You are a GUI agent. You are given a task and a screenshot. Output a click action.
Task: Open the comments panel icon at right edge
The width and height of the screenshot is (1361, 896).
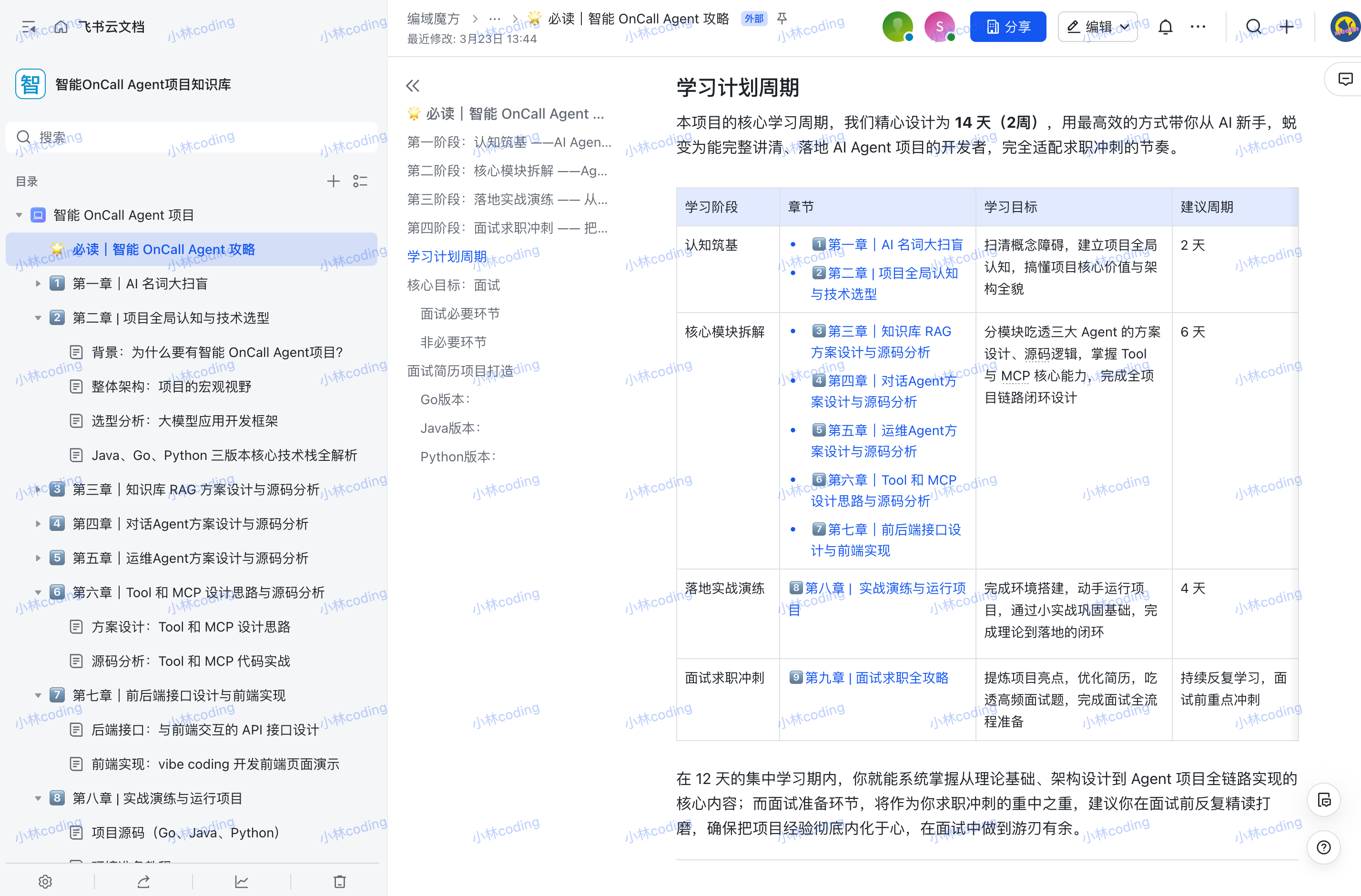coord(1345,79)
